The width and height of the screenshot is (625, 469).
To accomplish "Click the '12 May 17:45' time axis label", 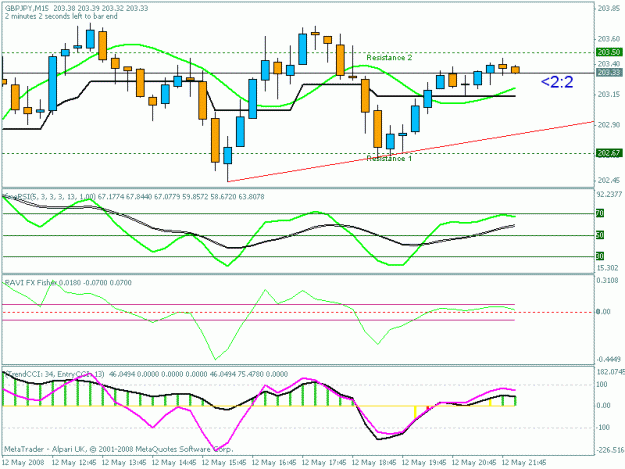I will 324,462.
